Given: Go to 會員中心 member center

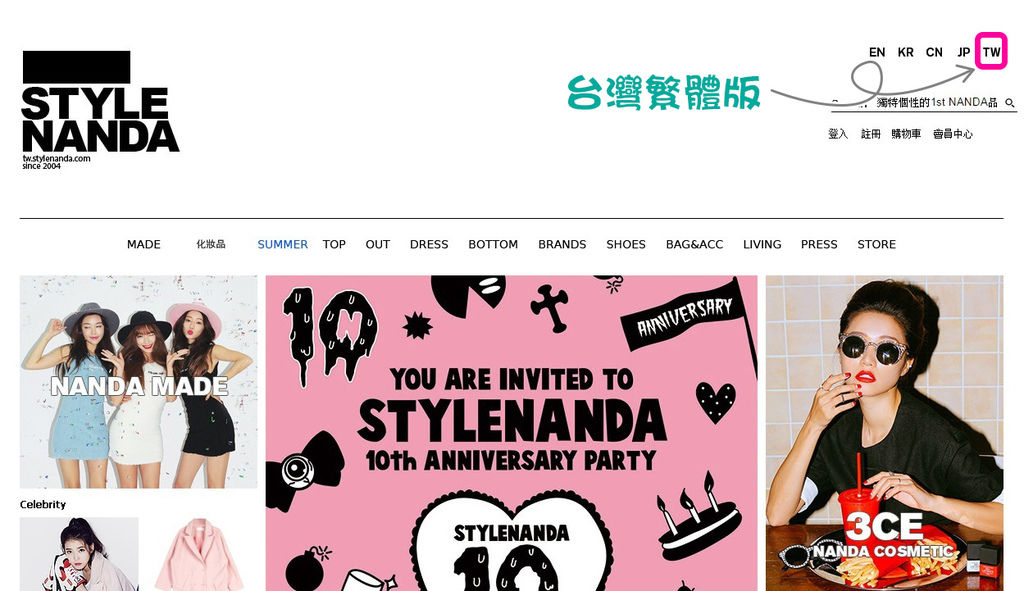Looking at the screenshot, I should [x=953, y=134].
